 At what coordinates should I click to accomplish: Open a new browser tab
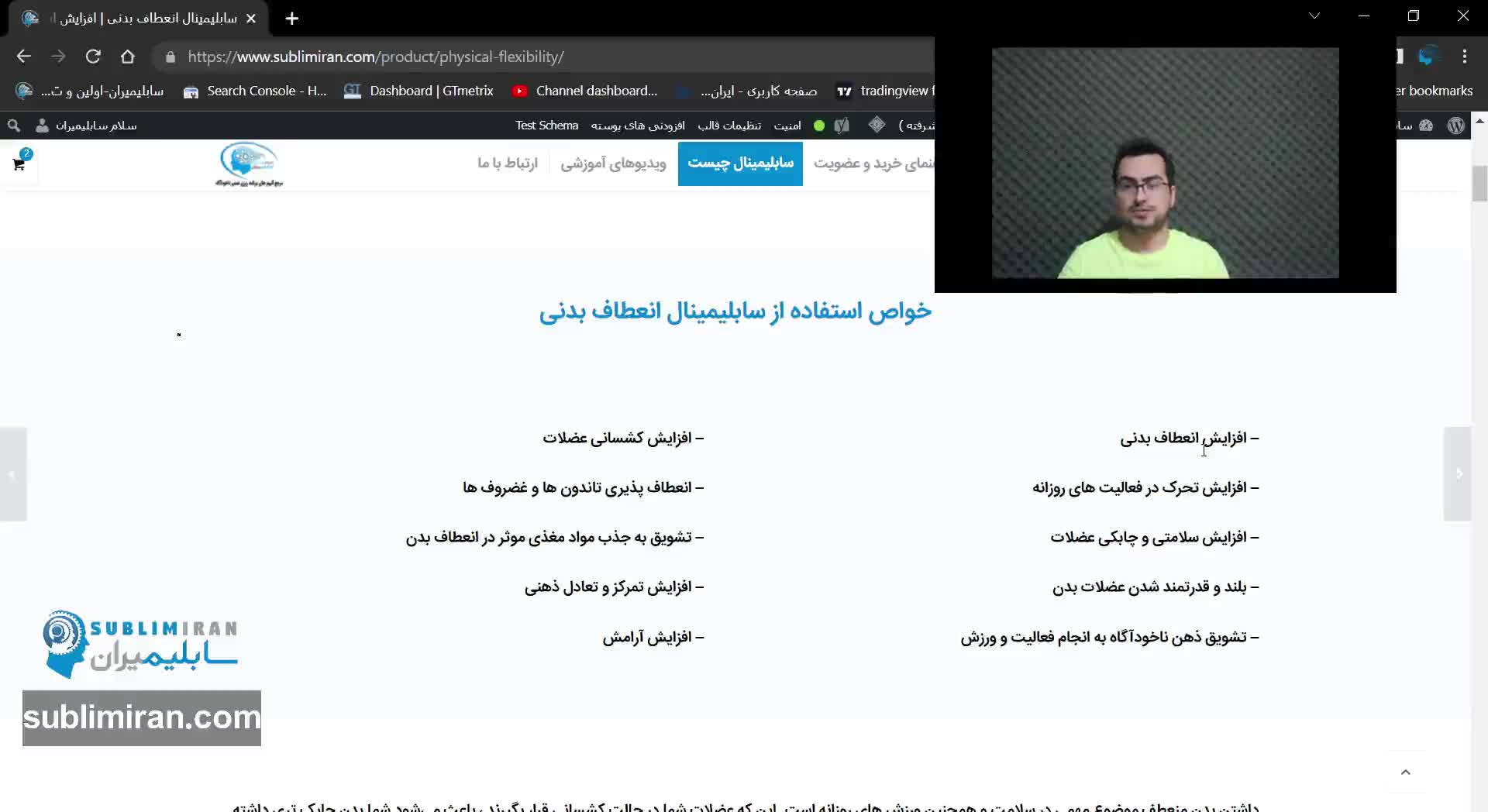click(x=291, y=19)
